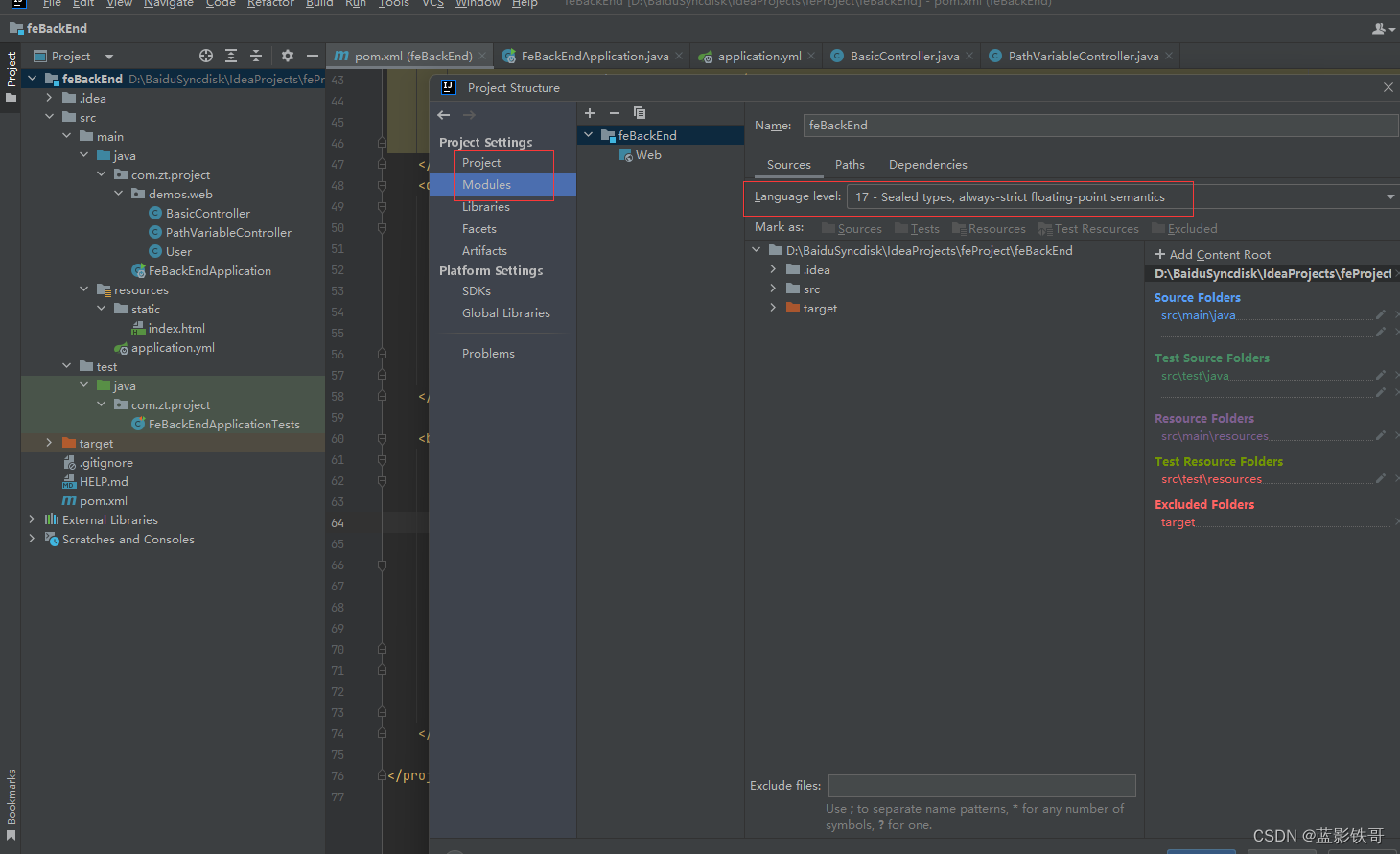Mark folder as Excluded
The width and height of the screenshot is (1400, 854).
pyautogui.click(x=1184, y=228)
